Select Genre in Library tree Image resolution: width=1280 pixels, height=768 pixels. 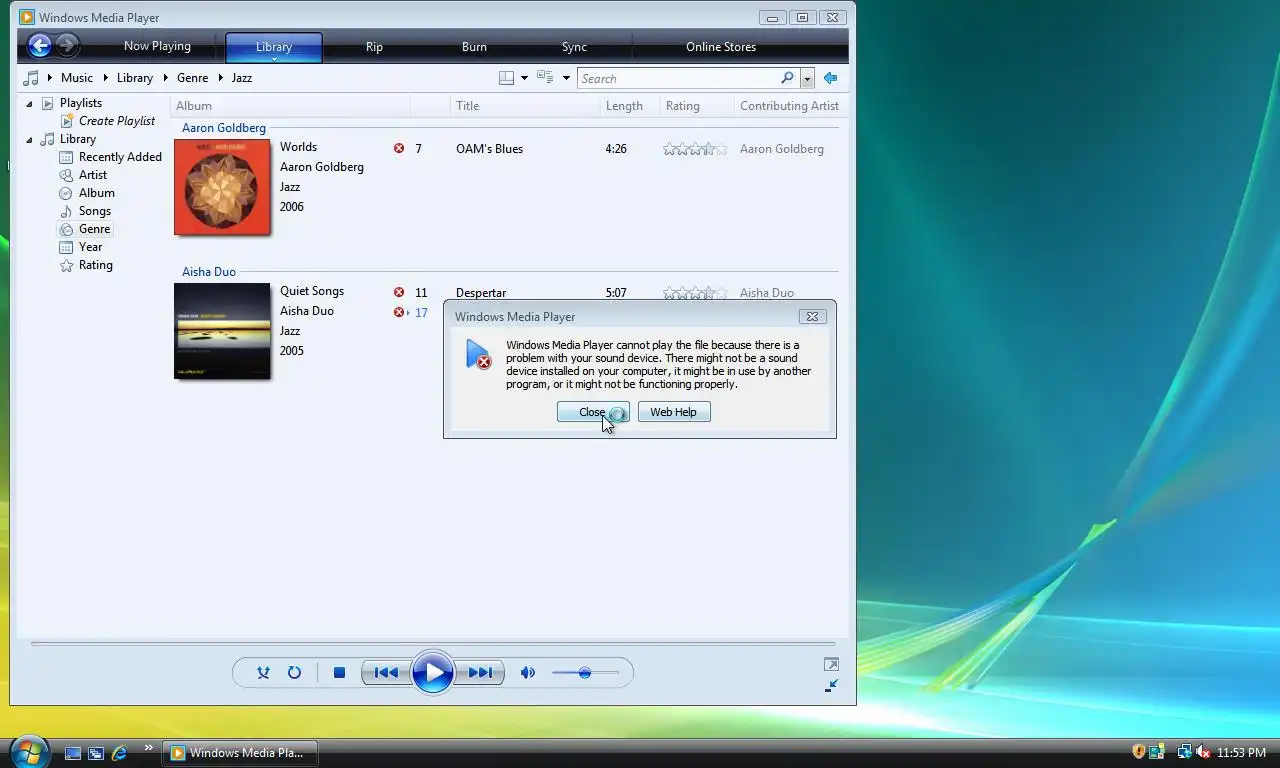tap(95, 229)
